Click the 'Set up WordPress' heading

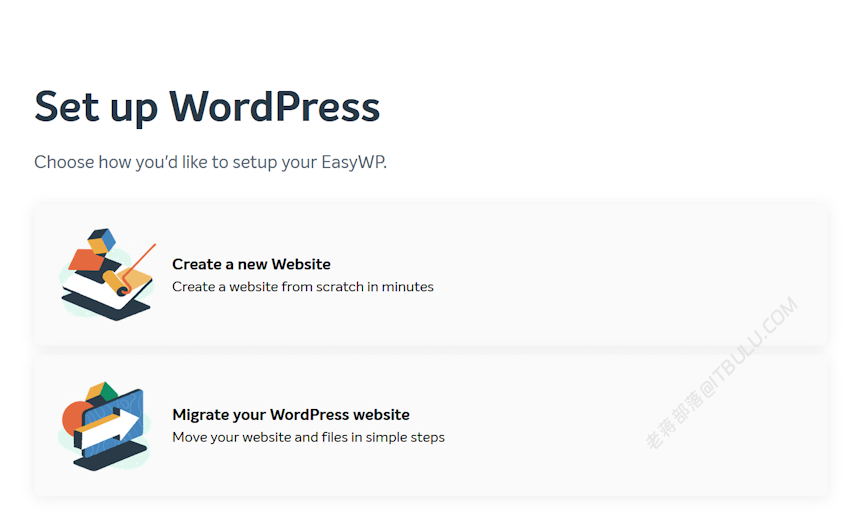[x=207, y=107]
